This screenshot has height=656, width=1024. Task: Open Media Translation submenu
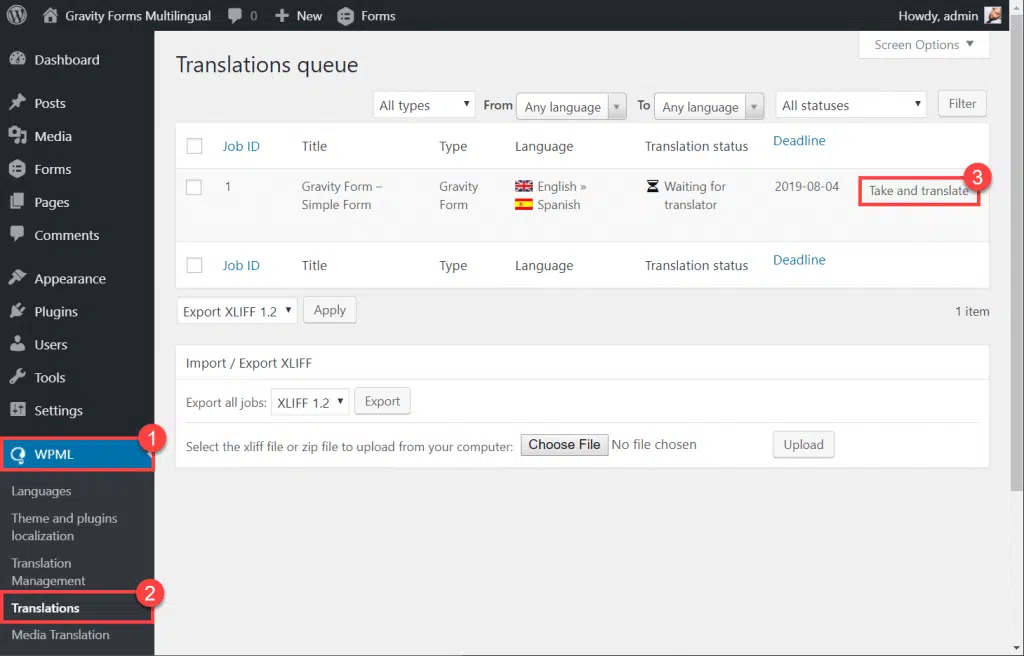(x=60, y=635)
